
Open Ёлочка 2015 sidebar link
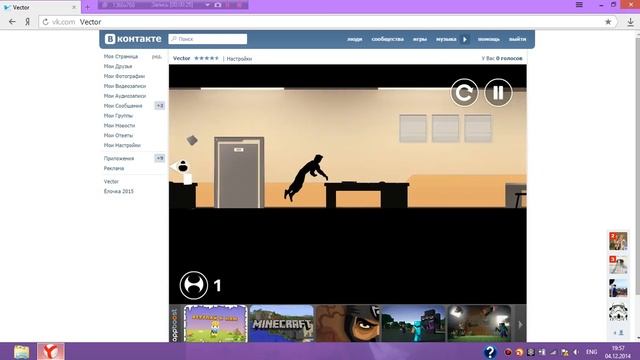(119, 191)
